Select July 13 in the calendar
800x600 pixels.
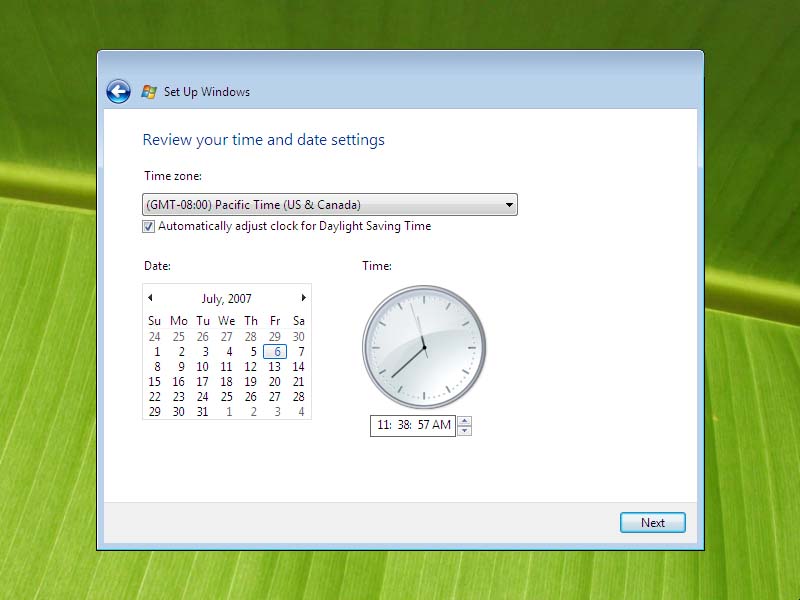(x=274, y=367)
